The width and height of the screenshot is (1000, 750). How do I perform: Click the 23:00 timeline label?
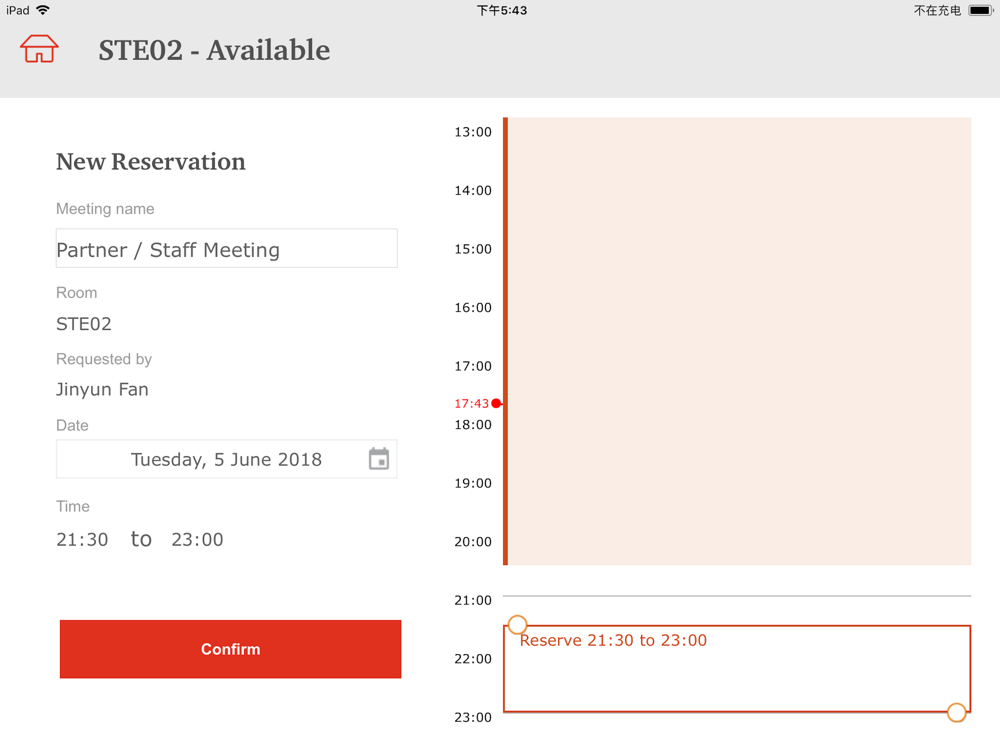click(473, 717)
